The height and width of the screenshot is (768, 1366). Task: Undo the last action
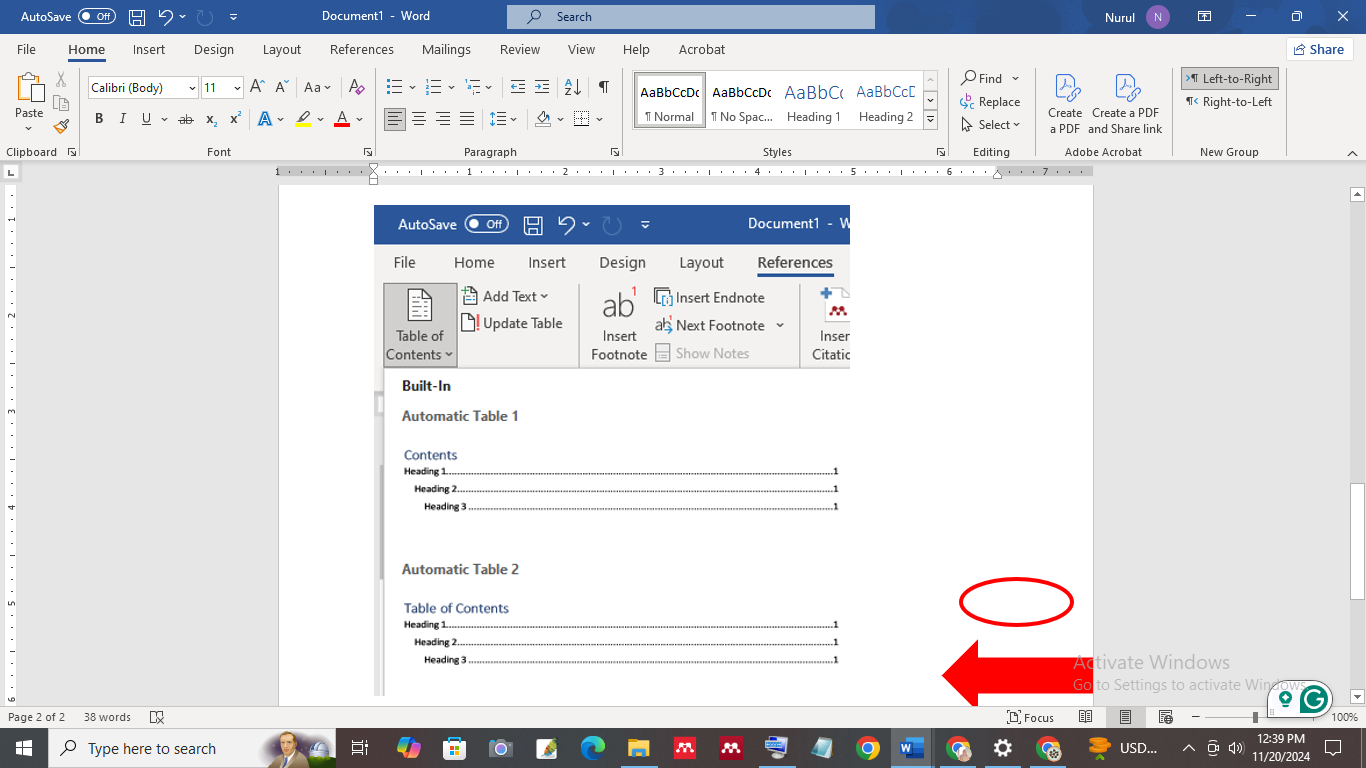tap(167, 17)
